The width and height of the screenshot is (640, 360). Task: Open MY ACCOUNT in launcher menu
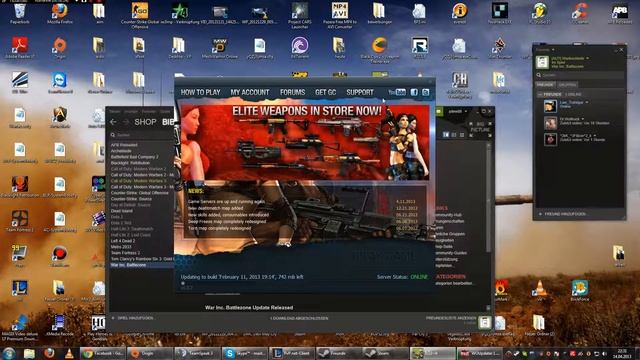(250, 93)
